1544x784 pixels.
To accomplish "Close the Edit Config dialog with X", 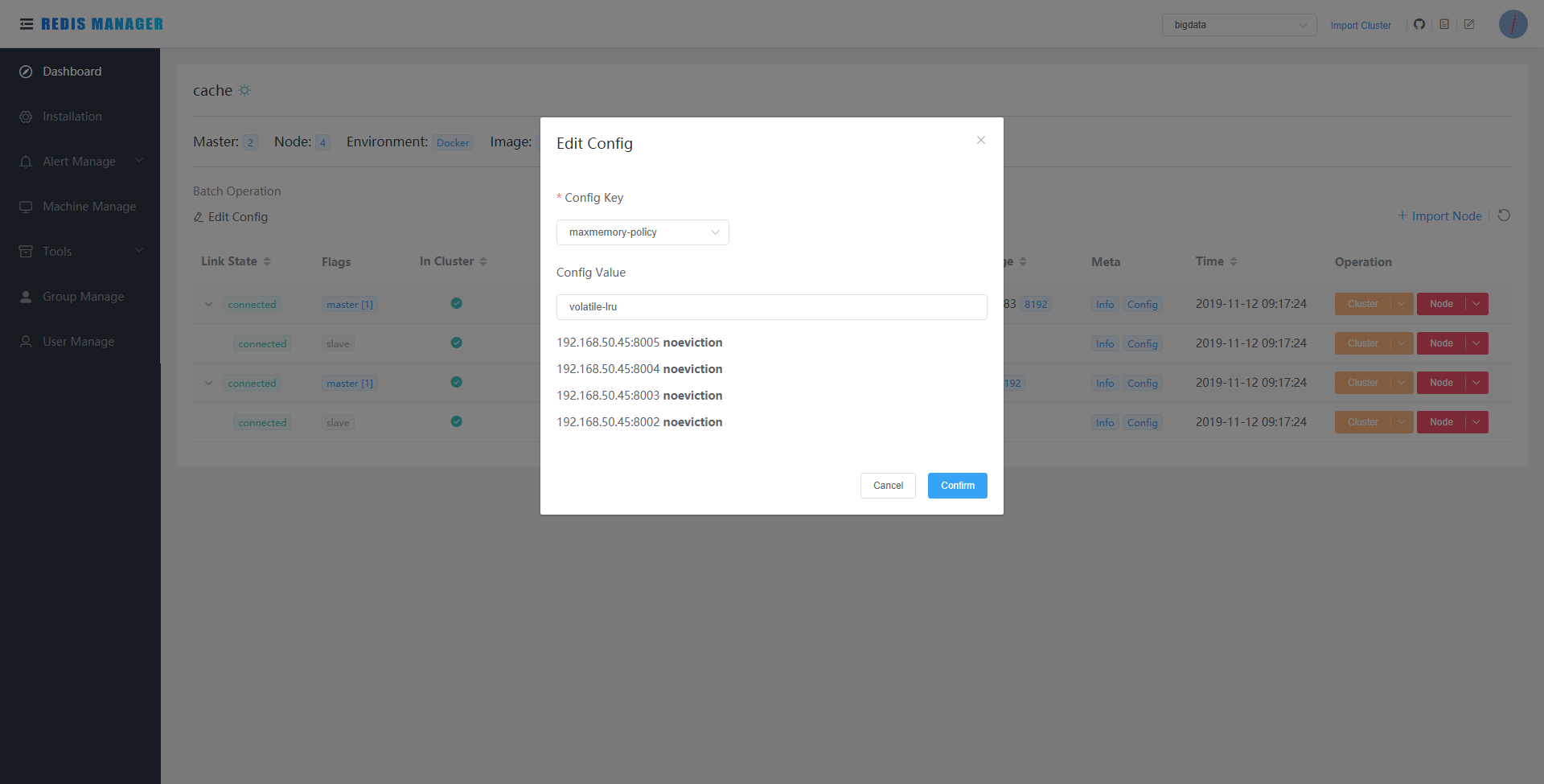I will coord(981,140).
